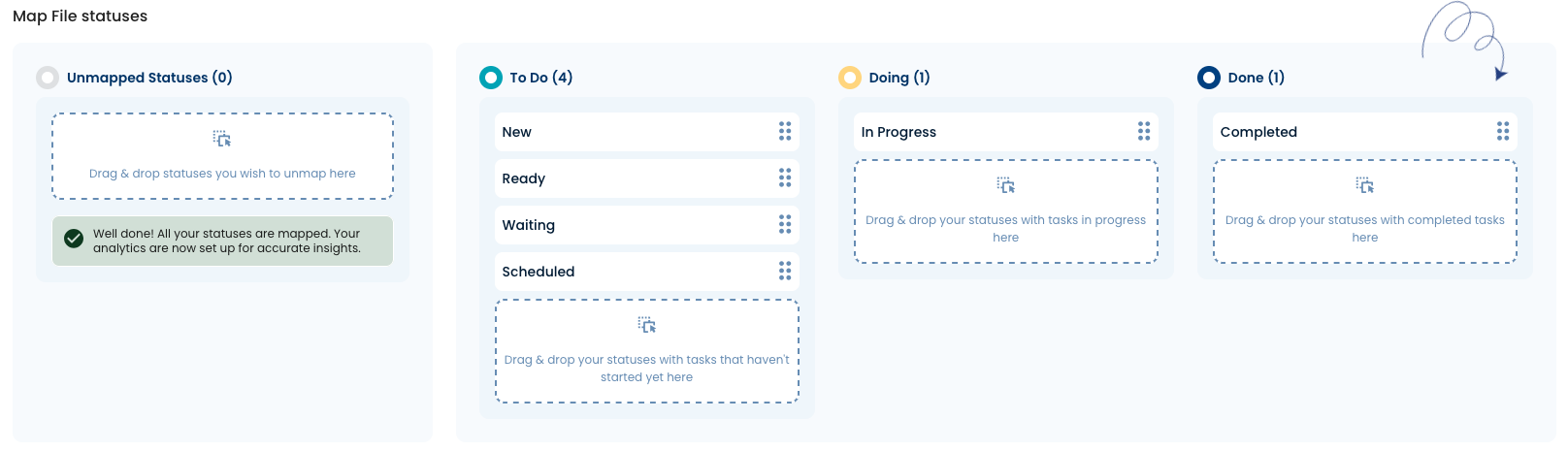Select the gray Unmapped Statuses circle
Screen dimensions: 1568x452
48,78
